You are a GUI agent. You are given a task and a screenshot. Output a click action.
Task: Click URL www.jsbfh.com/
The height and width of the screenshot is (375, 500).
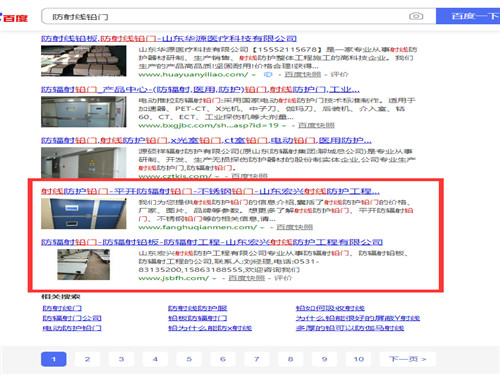tap(174, 278)
